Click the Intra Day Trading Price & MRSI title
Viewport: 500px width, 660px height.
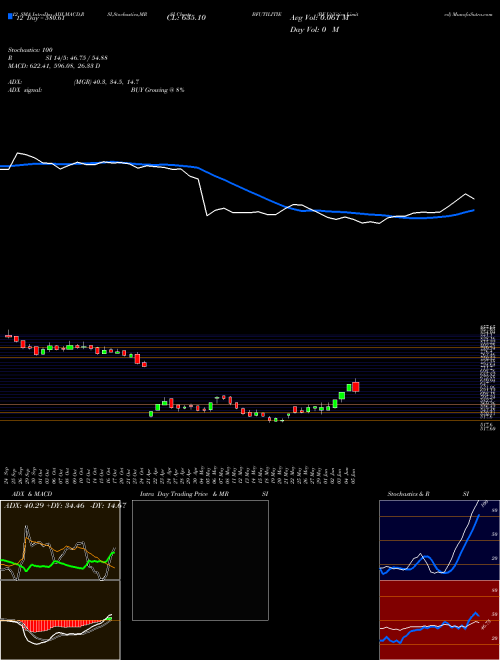204,494
